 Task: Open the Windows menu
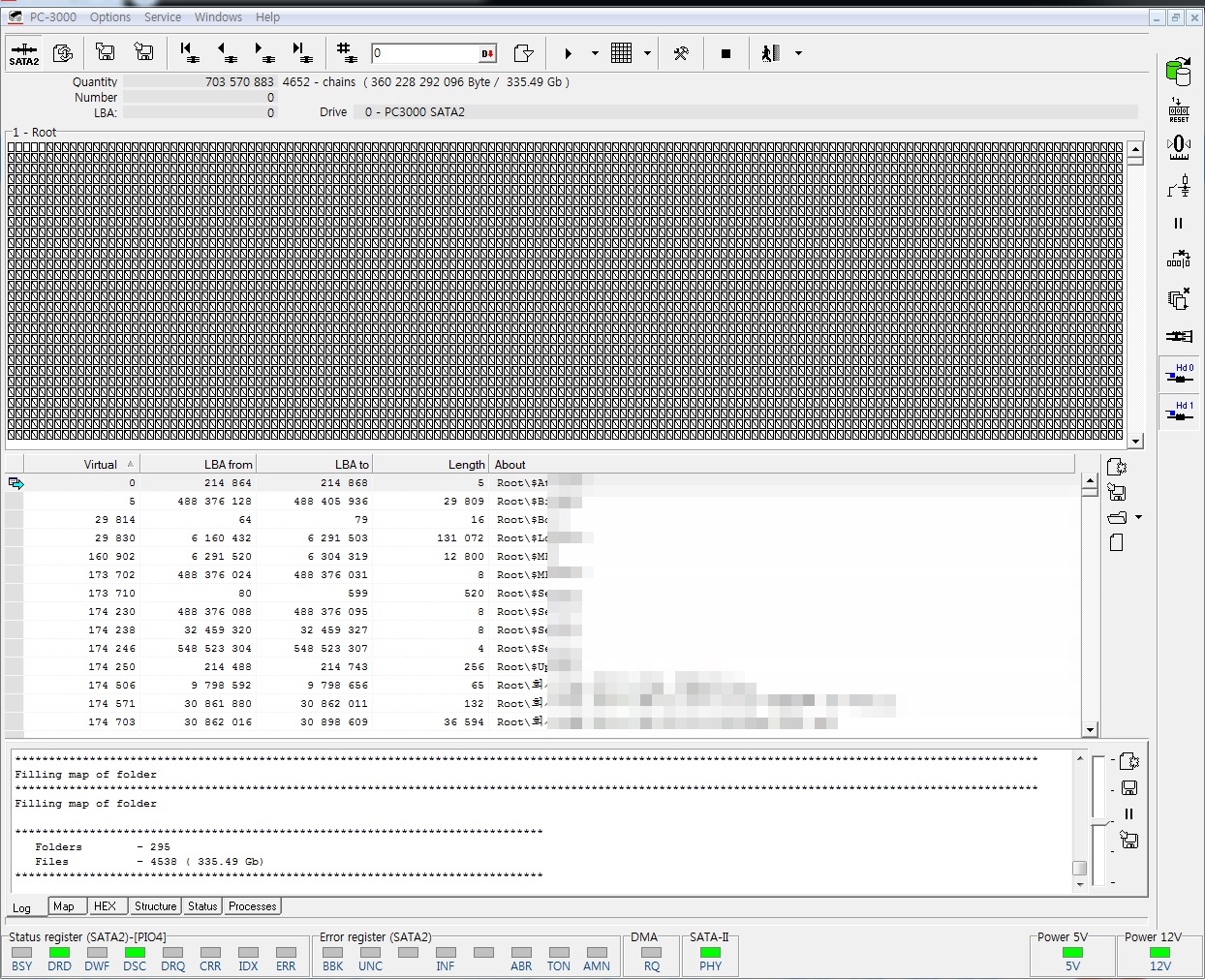(x=218, y=17)
